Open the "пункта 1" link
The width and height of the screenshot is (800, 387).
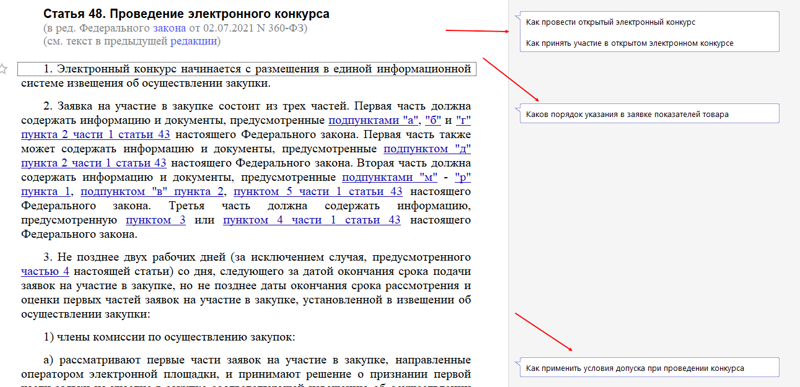(x=46, y=192)
